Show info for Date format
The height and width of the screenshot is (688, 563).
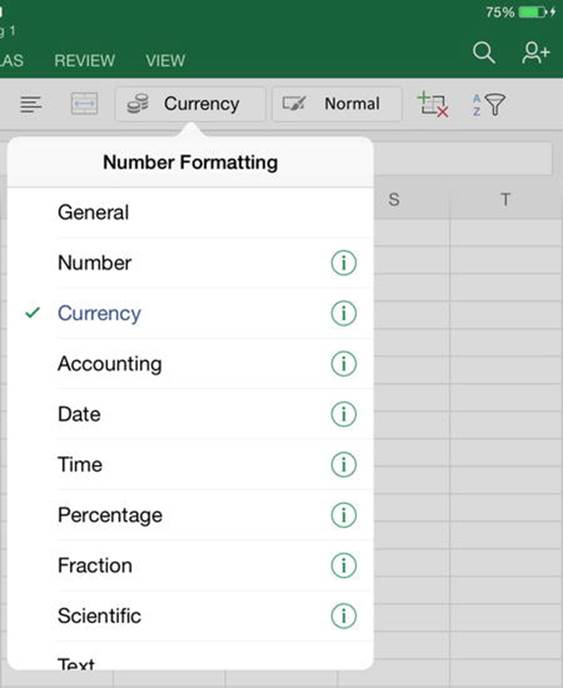[x=344, y=414]
